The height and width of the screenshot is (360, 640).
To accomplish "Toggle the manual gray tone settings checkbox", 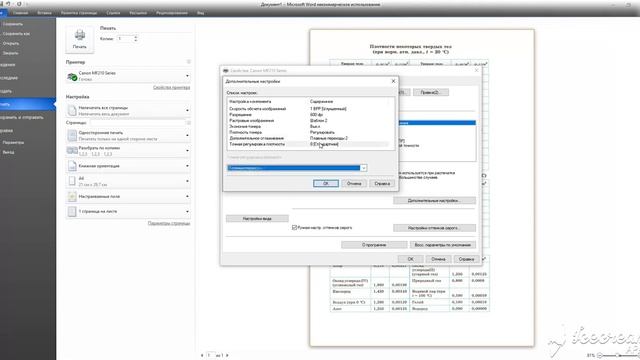I will 294,228.
